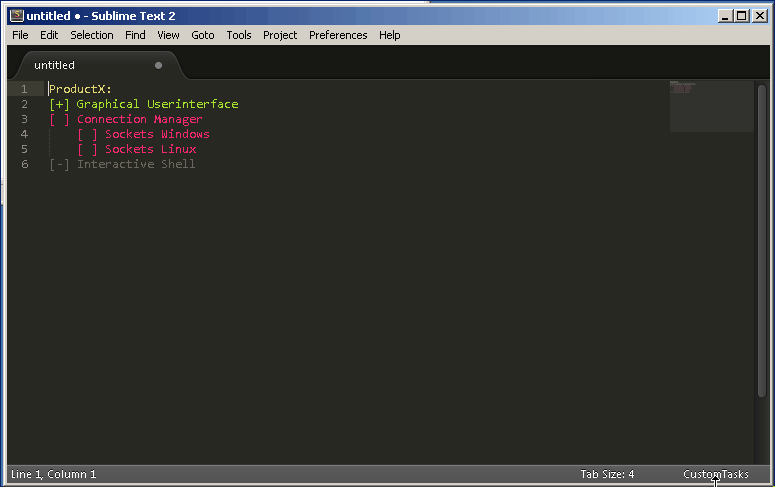Open the Help menu
The width and height of the screenshot is (775, 487).
pyautogui.click(x=389, y=35)
